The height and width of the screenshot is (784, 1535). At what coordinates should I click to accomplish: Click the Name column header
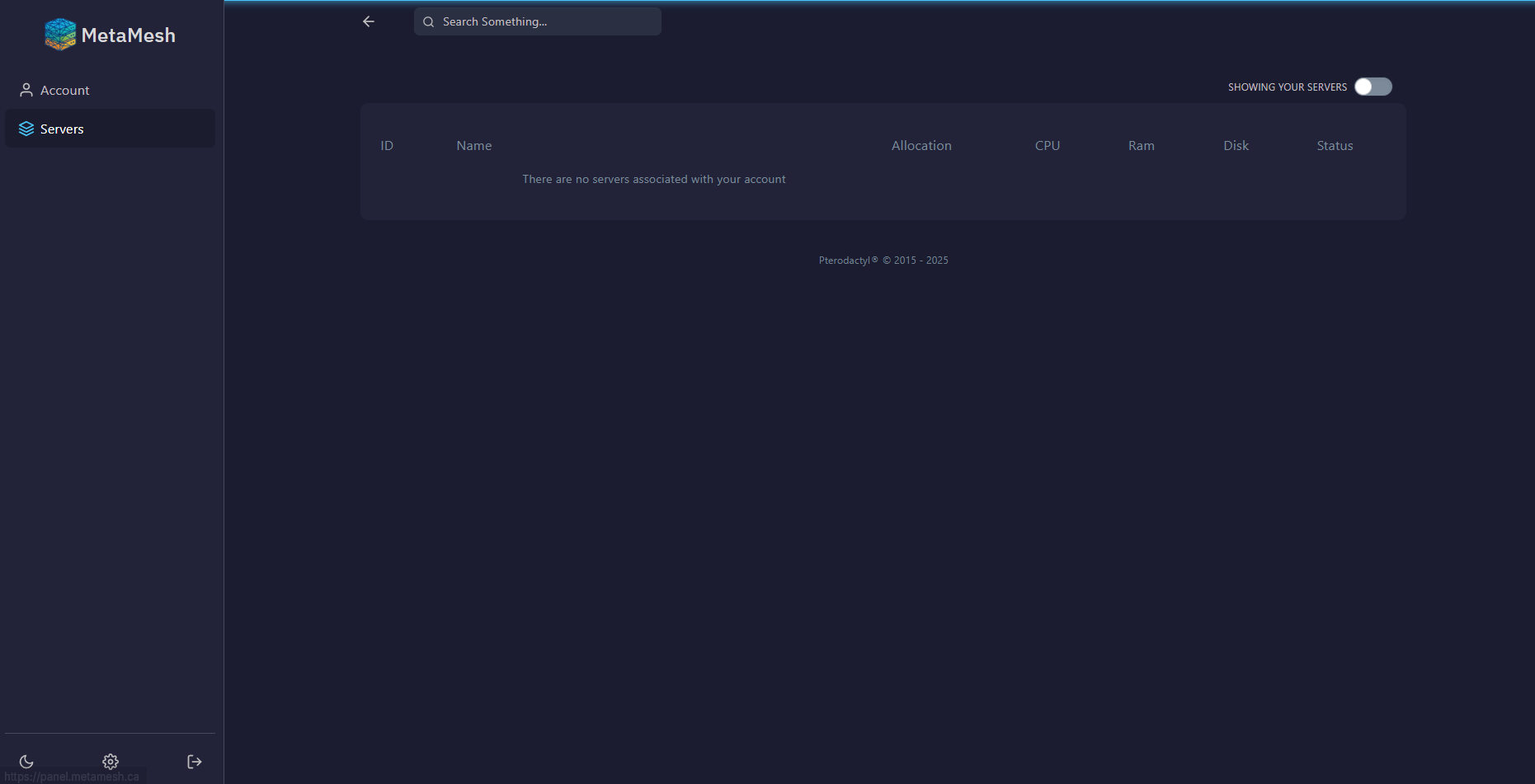click(474, 146)
